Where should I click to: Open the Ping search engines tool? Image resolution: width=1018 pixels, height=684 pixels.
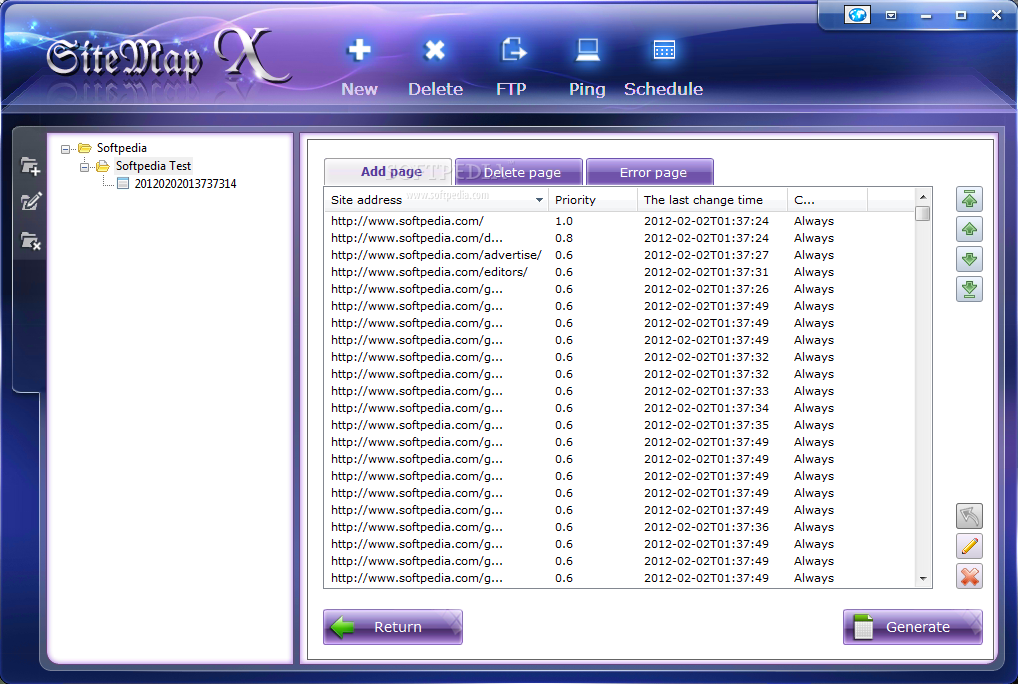point(588,50)
